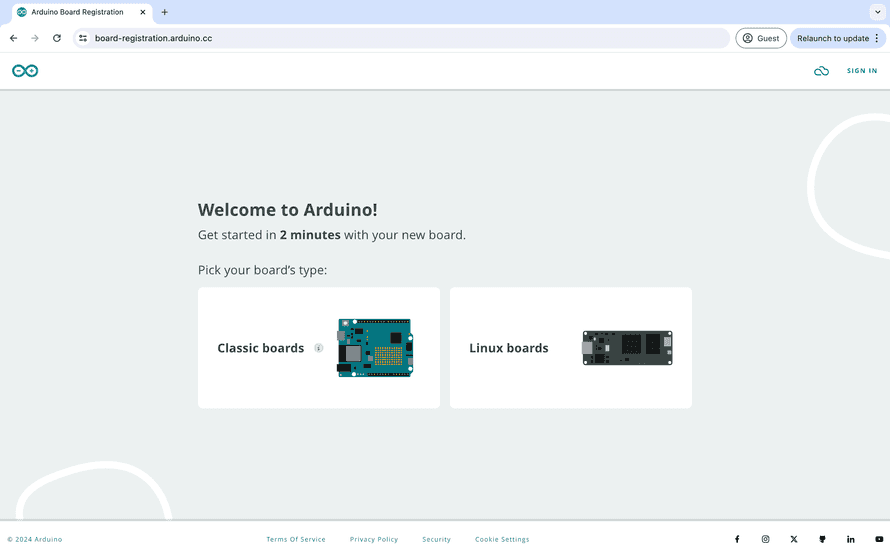
Task: Click the Arduino logo in the header
Action: point(25,71)
